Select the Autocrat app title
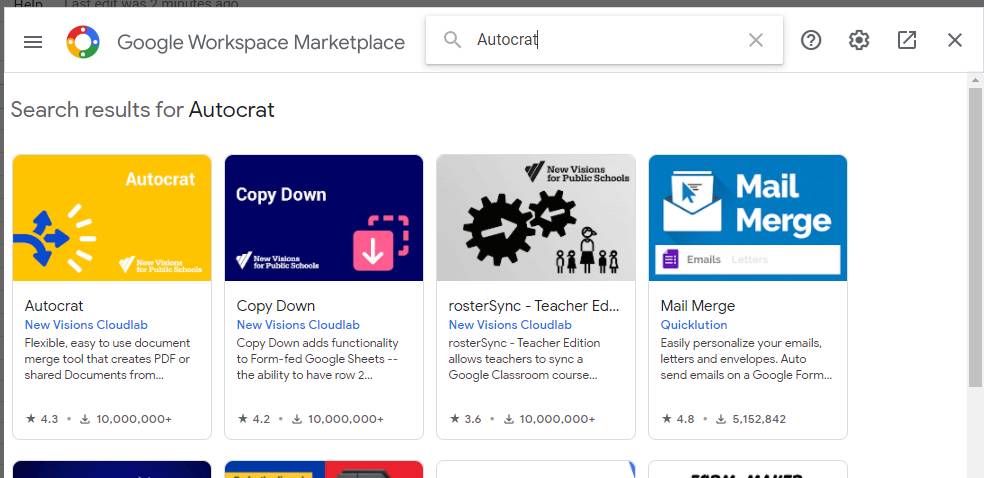984x478 pixels. (x=54, y=306)
